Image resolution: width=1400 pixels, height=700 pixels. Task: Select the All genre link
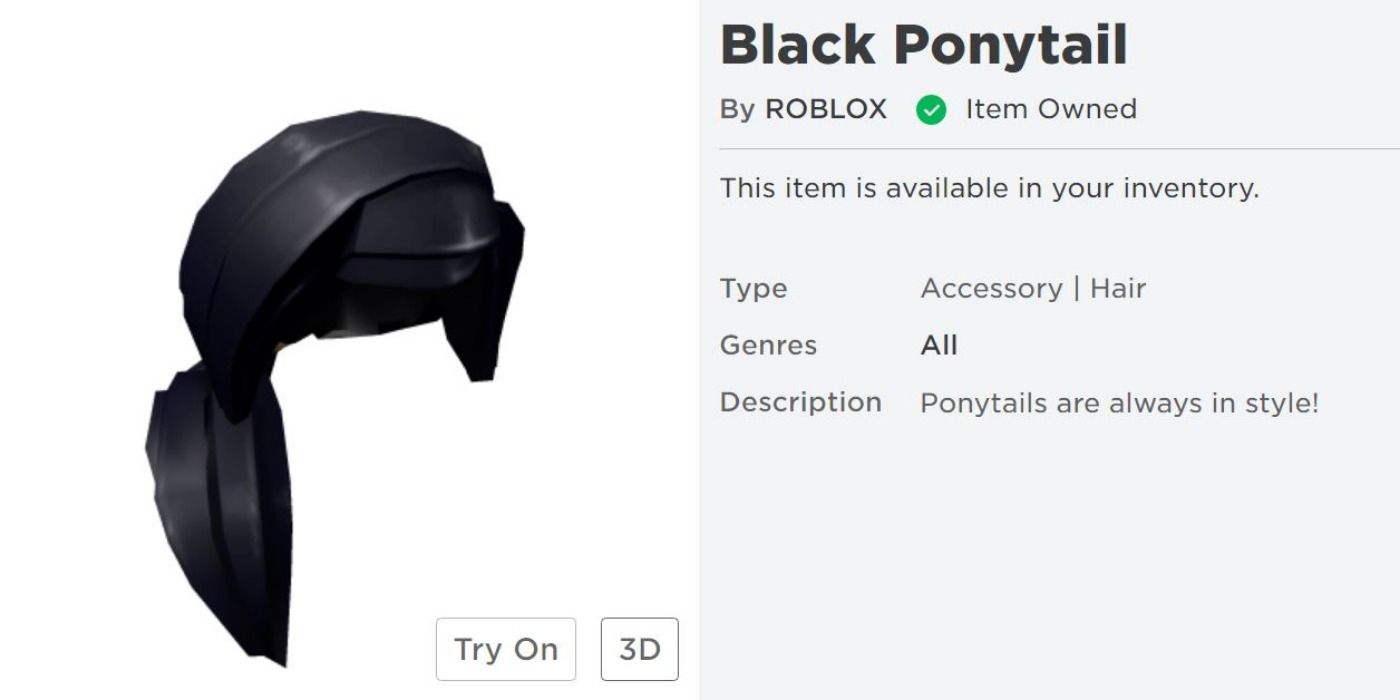coord(939,346)
